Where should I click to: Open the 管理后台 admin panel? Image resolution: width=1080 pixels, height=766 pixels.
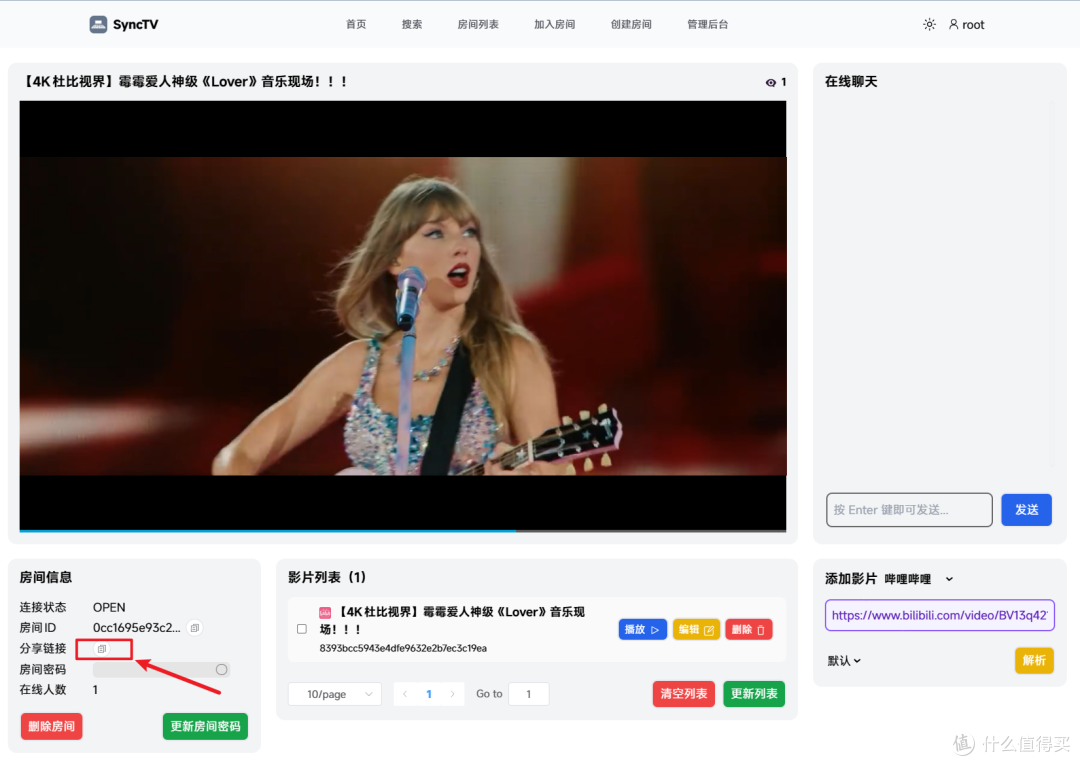click(x=707, y=23)
